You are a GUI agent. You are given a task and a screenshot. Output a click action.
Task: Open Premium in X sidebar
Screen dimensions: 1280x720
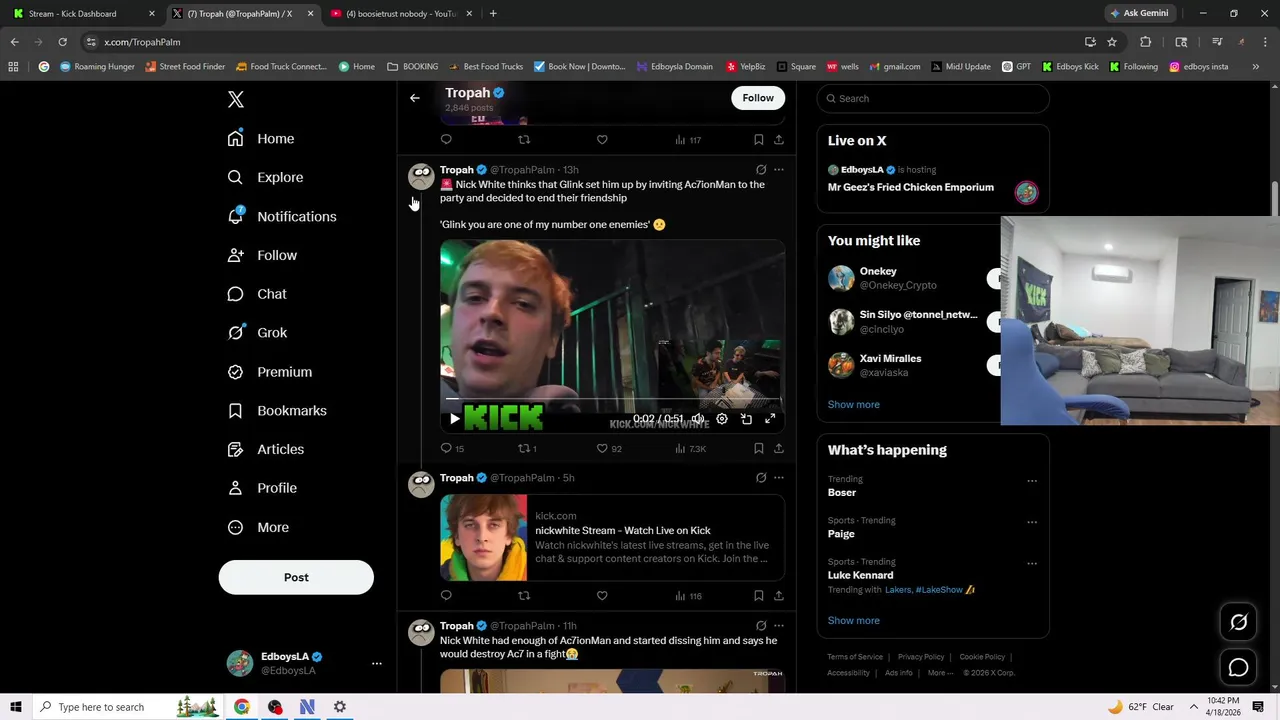270,372
